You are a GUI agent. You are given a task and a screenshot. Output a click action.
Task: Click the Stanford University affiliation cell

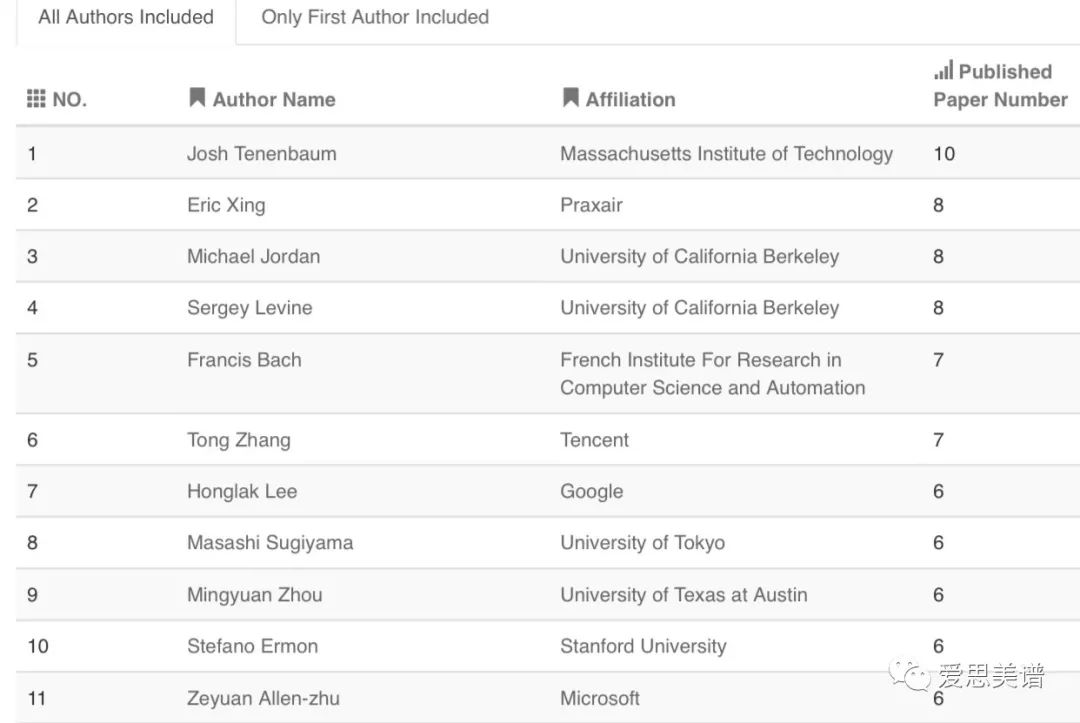(x=643, y=646)
